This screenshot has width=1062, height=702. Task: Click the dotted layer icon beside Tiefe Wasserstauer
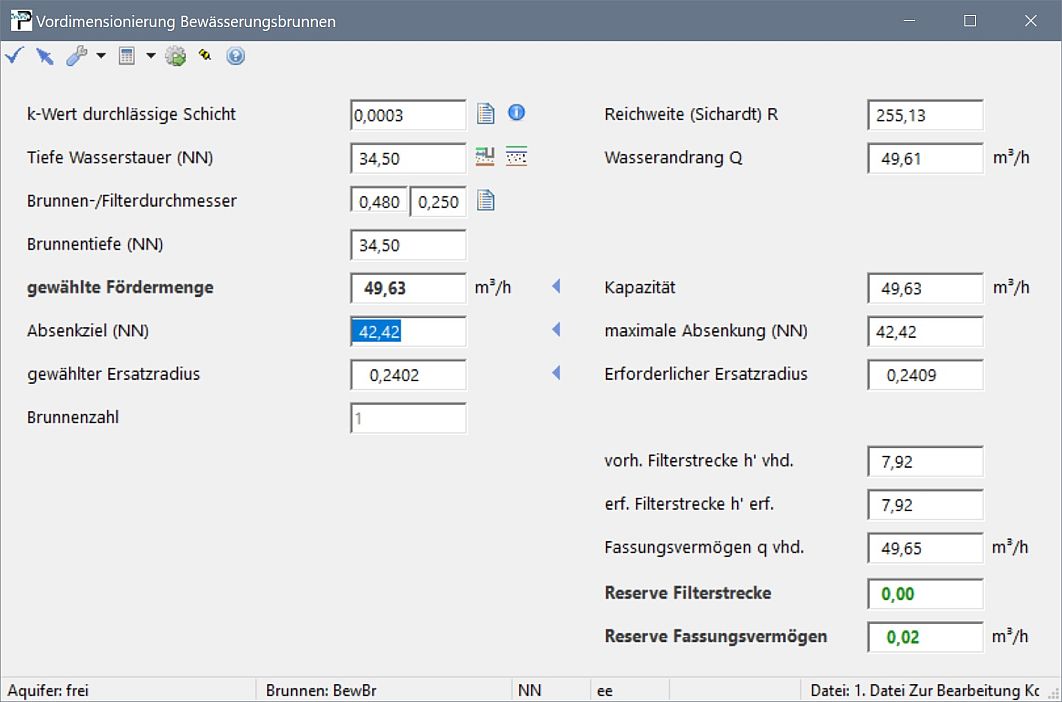(x=516, y=156)
